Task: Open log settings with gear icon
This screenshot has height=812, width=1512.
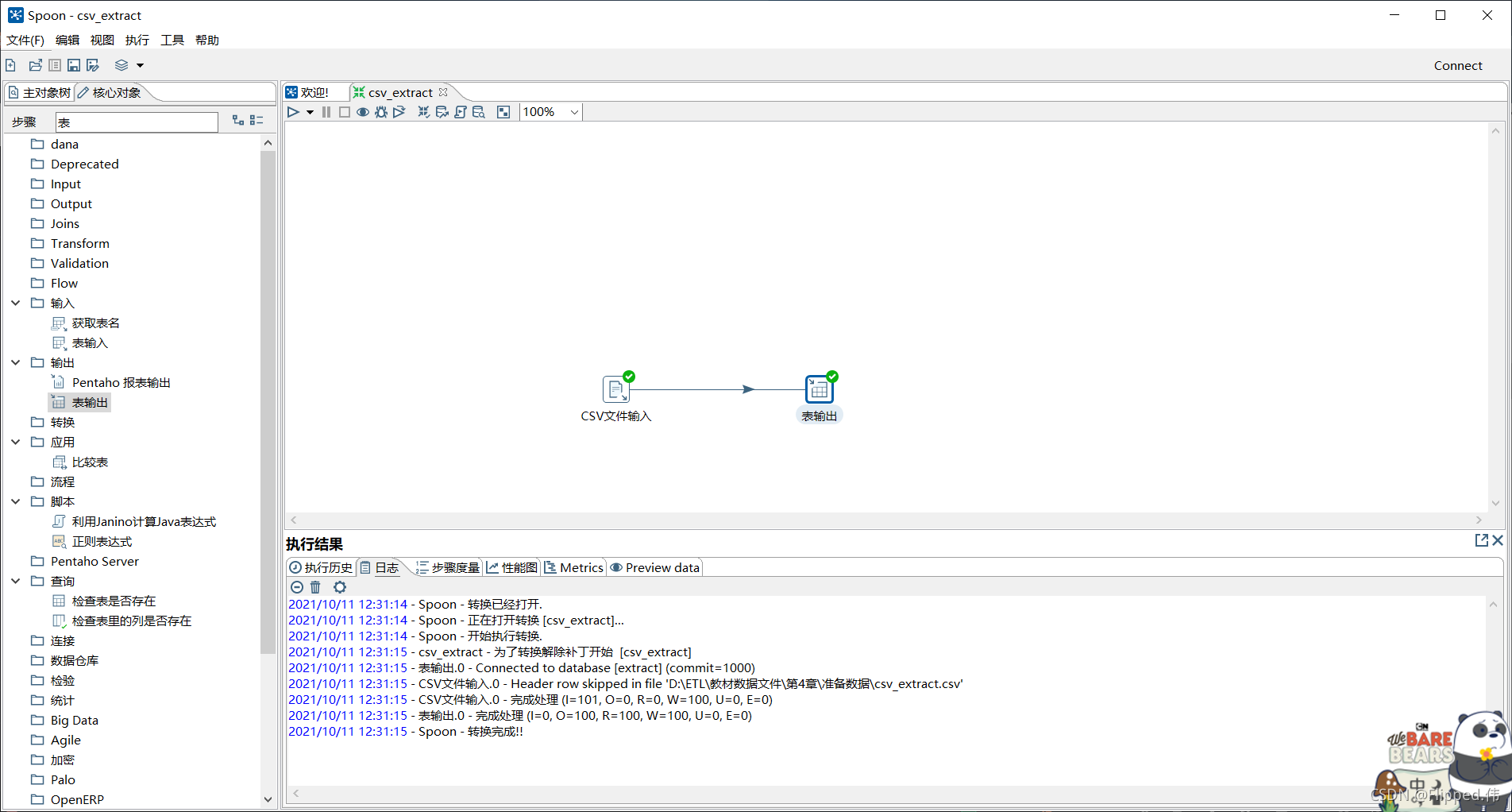Action: click(x=340, y=587)
